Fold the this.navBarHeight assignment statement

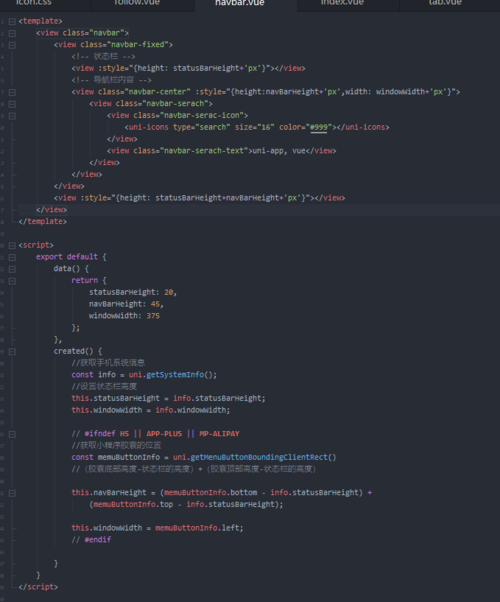click(12, 493)
